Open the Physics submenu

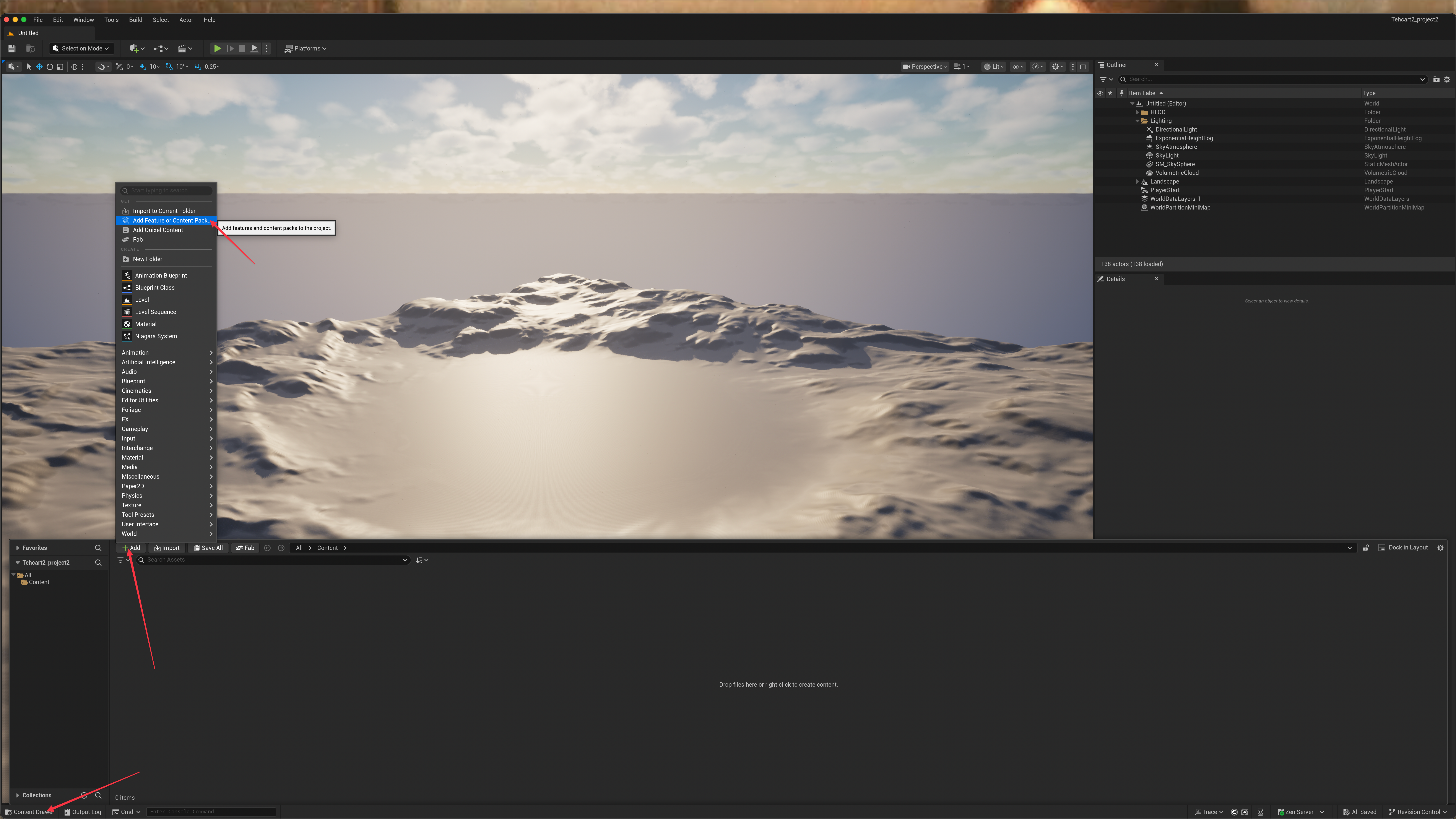pos(166,496)
